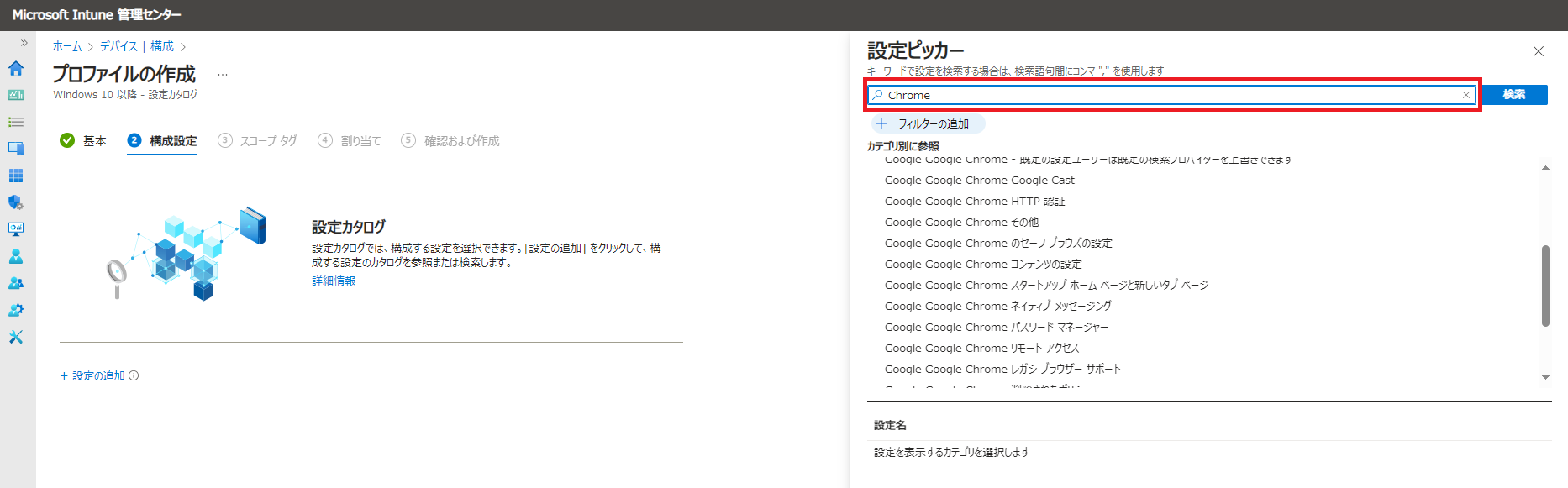This screenshot has width=1568, height=488.
Task: Open Apps grid icon in sidebar
Action: (x=15, y=176)
